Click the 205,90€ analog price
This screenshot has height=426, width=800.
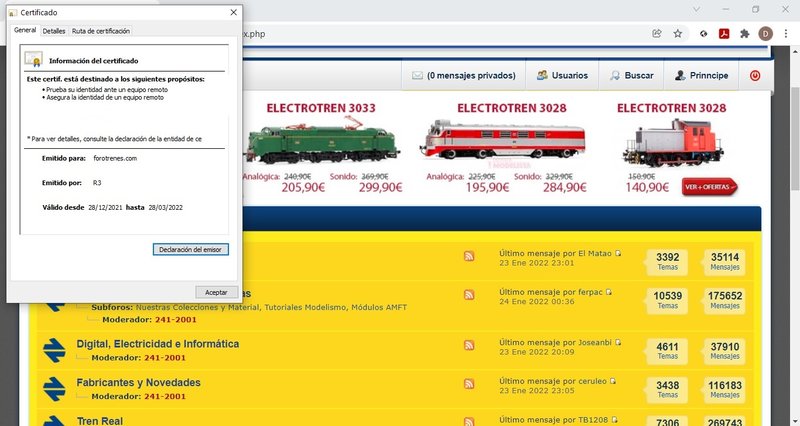pyautogui.click(x=303, y=188)
